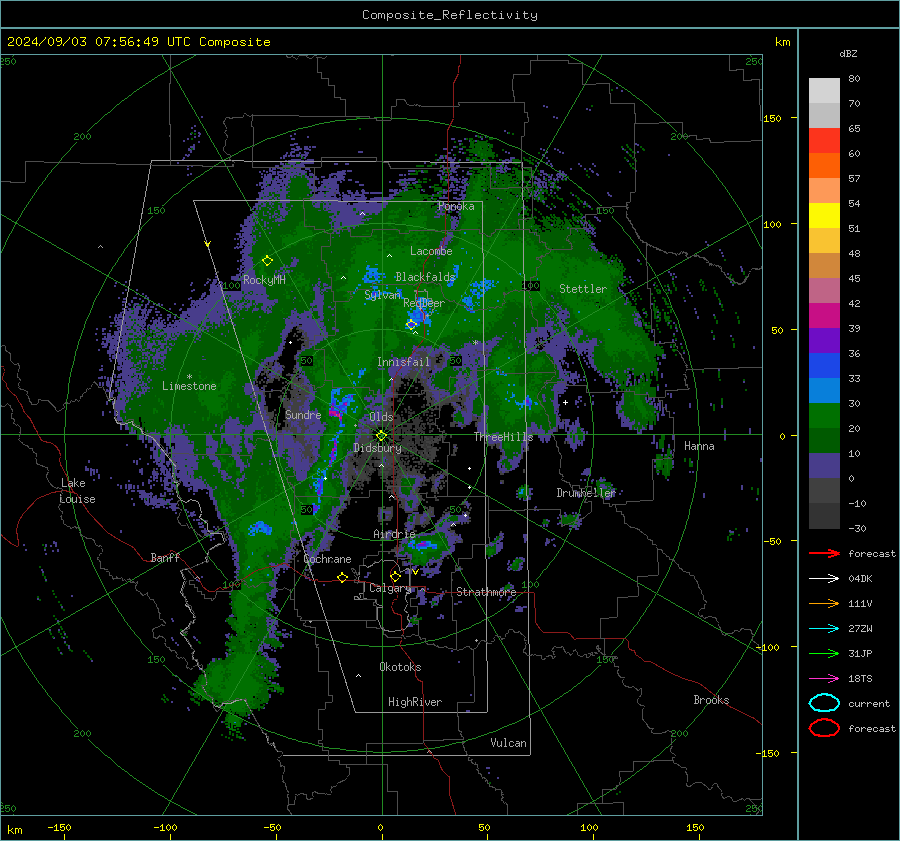Click the cyan 27ZW arrow legend icon
Image resolution: width=900 pixels, height=841 pixels.
[824, 629]
